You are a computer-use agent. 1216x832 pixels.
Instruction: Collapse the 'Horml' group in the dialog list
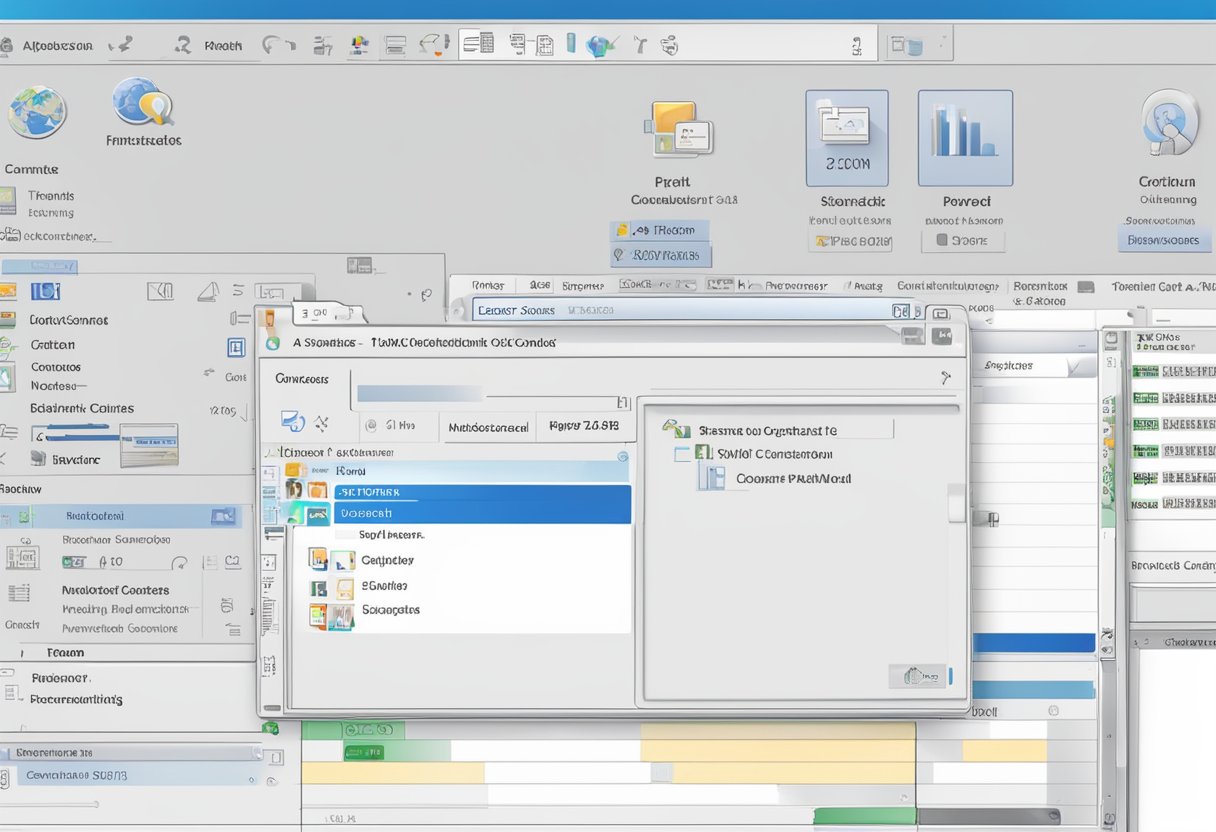point(293,469)
